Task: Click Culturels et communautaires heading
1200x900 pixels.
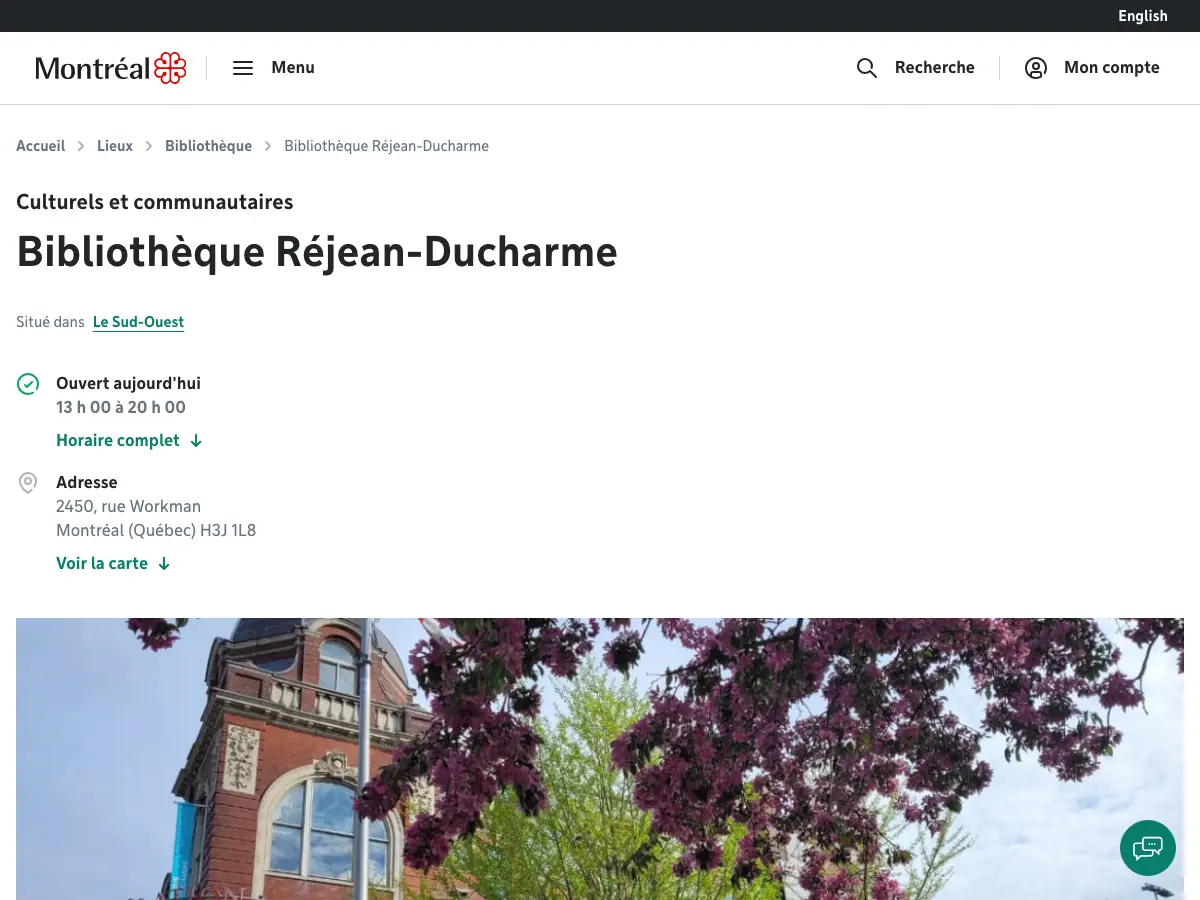Action: pos(155,202)
